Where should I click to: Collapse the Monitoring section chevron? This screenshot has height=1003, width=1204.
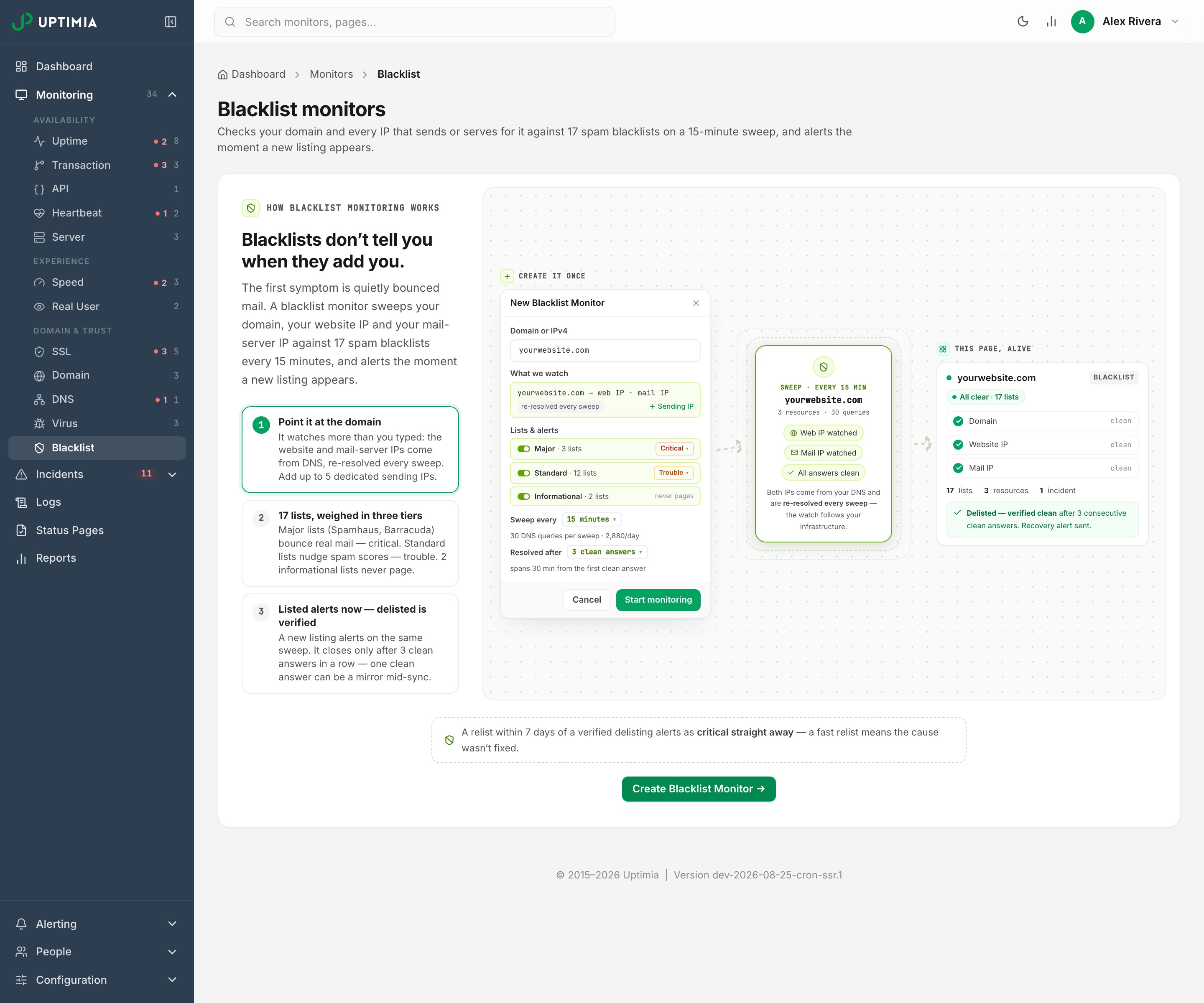(x=172, y=94)
